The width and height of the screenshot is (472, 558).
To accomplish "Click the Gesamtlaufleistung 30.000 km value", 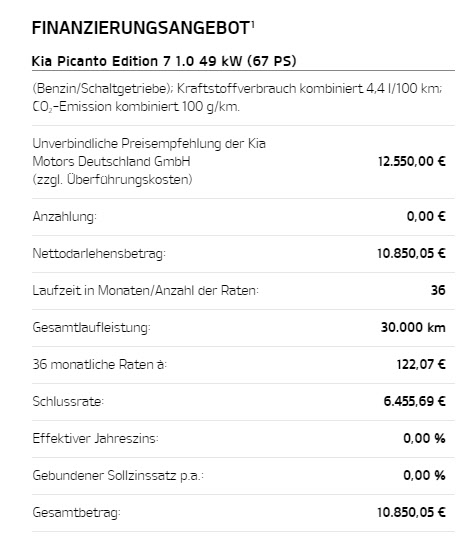I will pyautogui.click(x=413, y=327).
